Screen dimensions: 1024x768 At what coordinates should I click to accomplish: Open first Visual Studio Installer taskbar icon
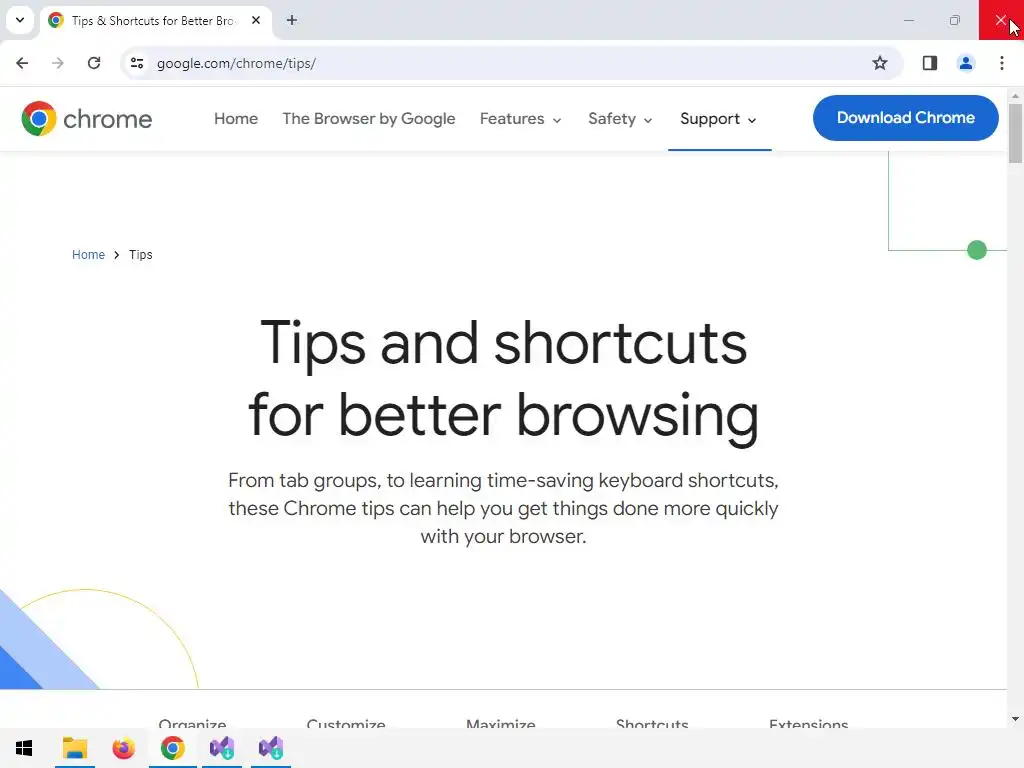tap(222, 748)
